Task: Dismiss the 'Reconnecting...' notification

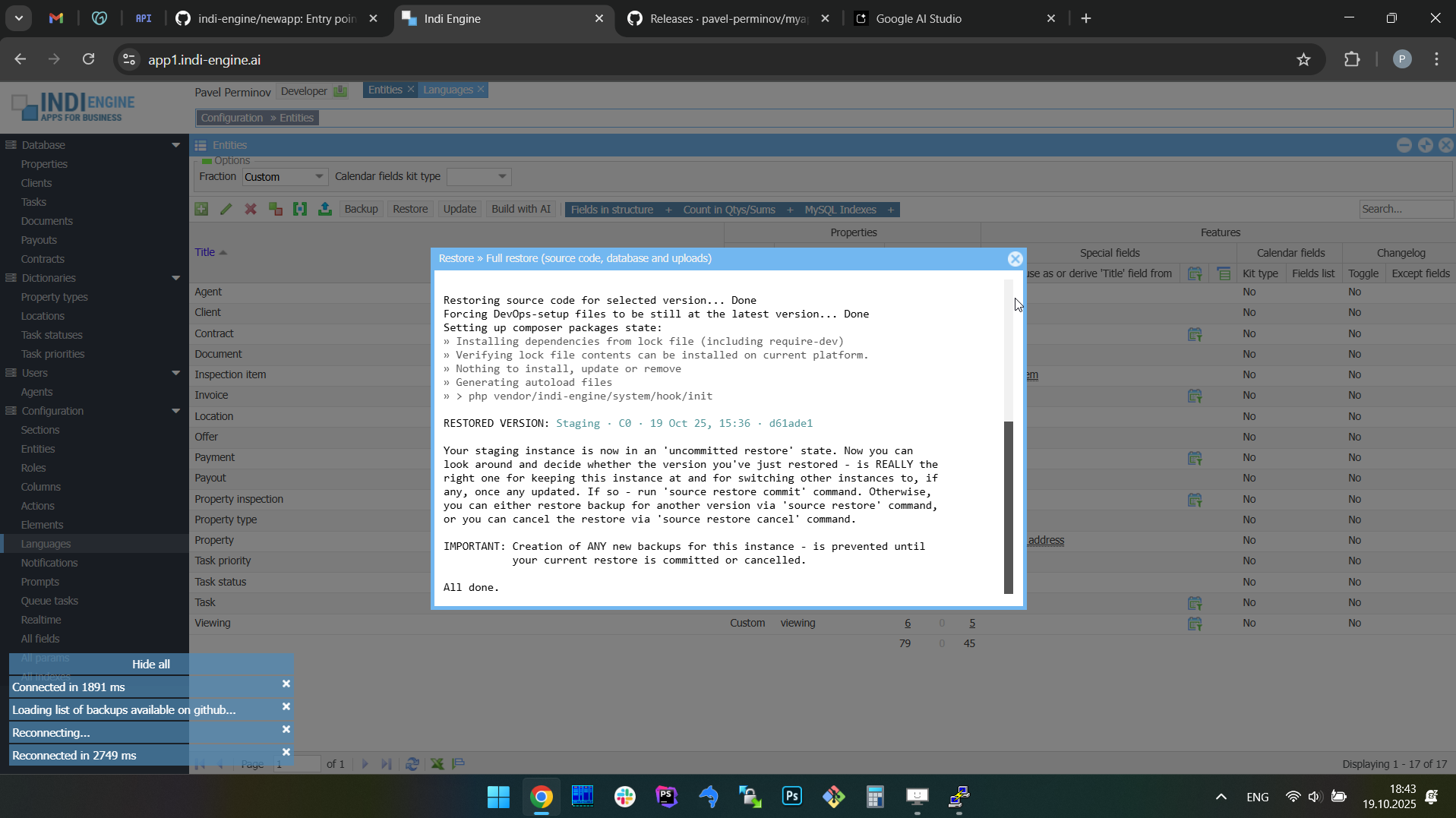Action: point(286,730)
